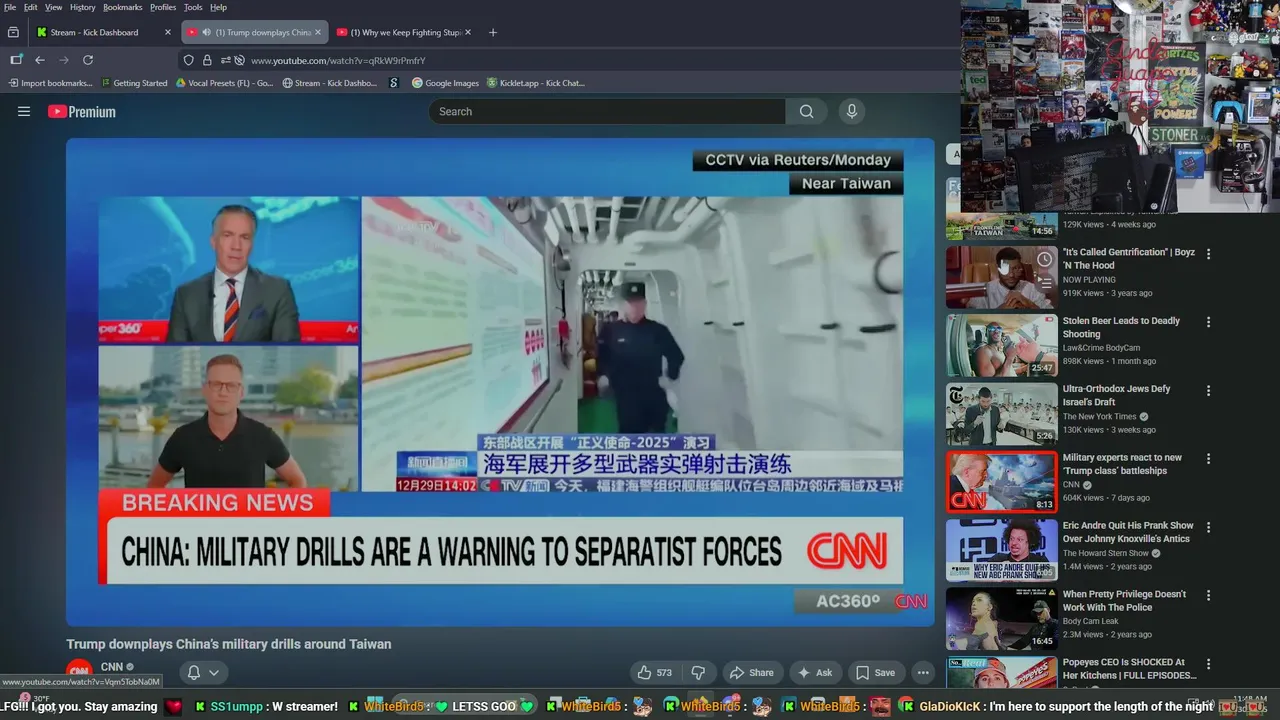Image resolution: width=1280 pixels, height=720 pixels.
Task: Close the Stream - Kick Dashboard tab
Action: pyautogui.click(x=168, y=32)
